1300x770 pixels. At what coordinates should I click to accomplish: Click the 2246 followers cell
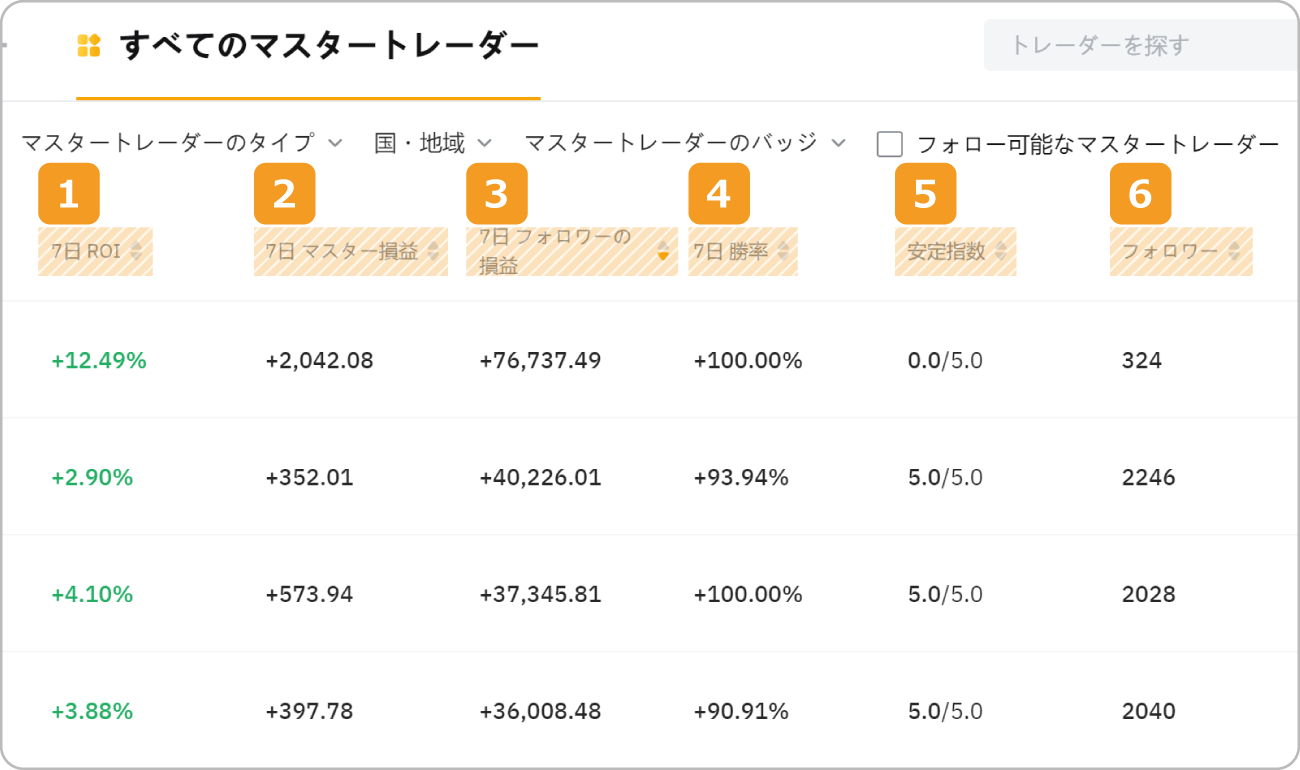tap(1149, 477)
